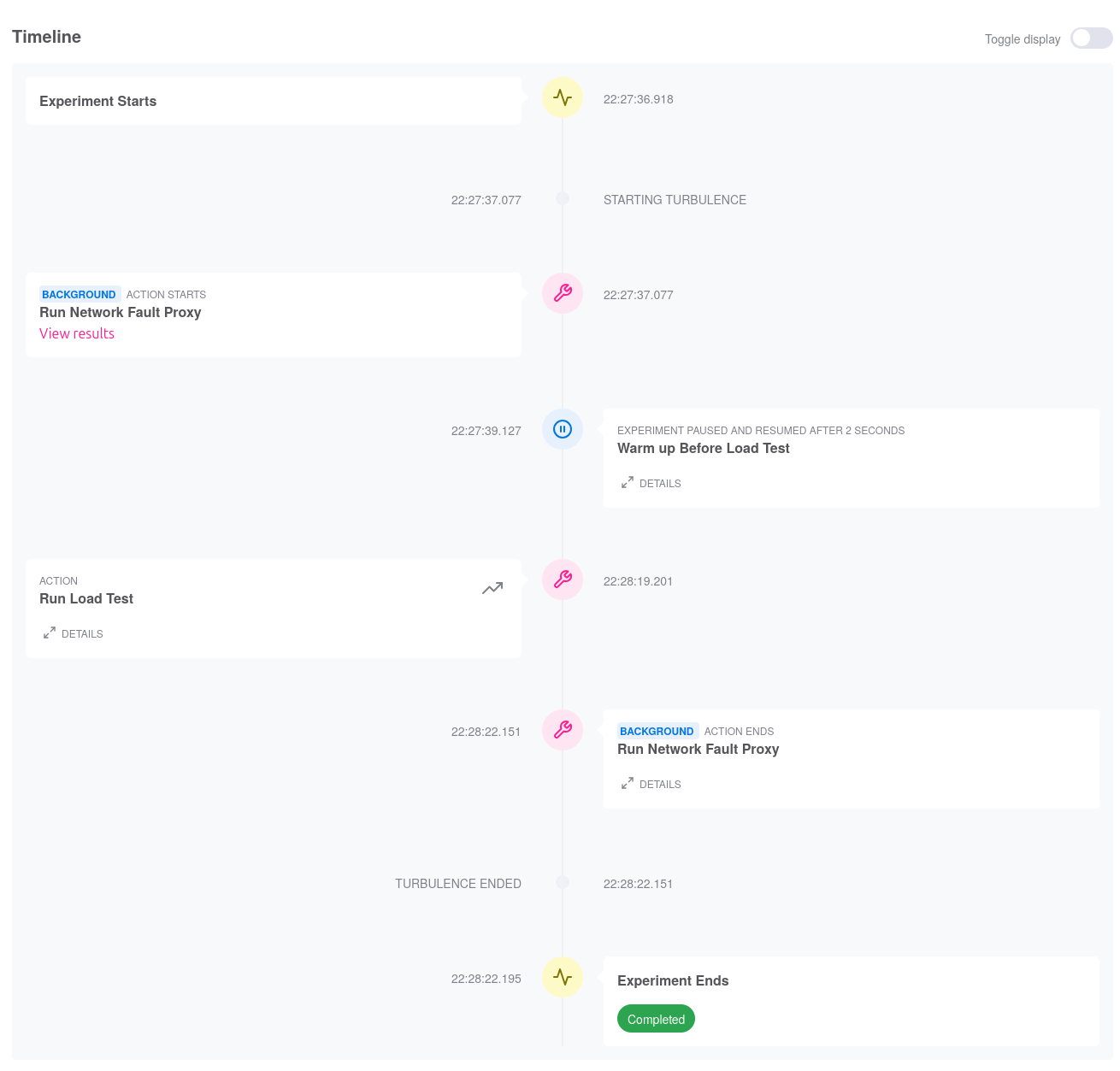Click the Experiment Starts pulse icon
This screenshot has height=1071, width=1120.
(563, 97)
